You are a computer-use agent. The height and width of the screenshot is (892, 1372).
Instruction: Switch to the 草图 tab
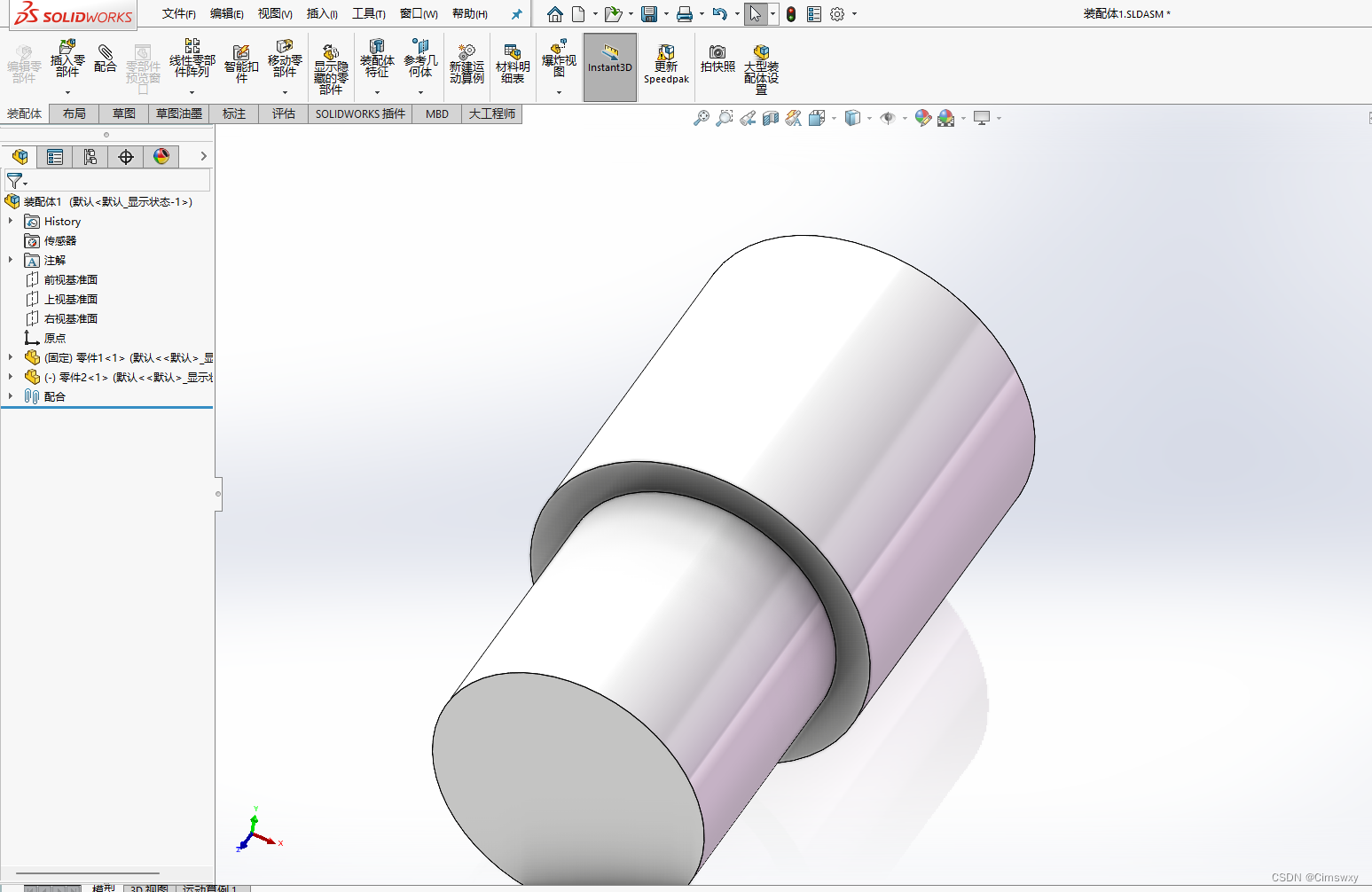(124, 113)
